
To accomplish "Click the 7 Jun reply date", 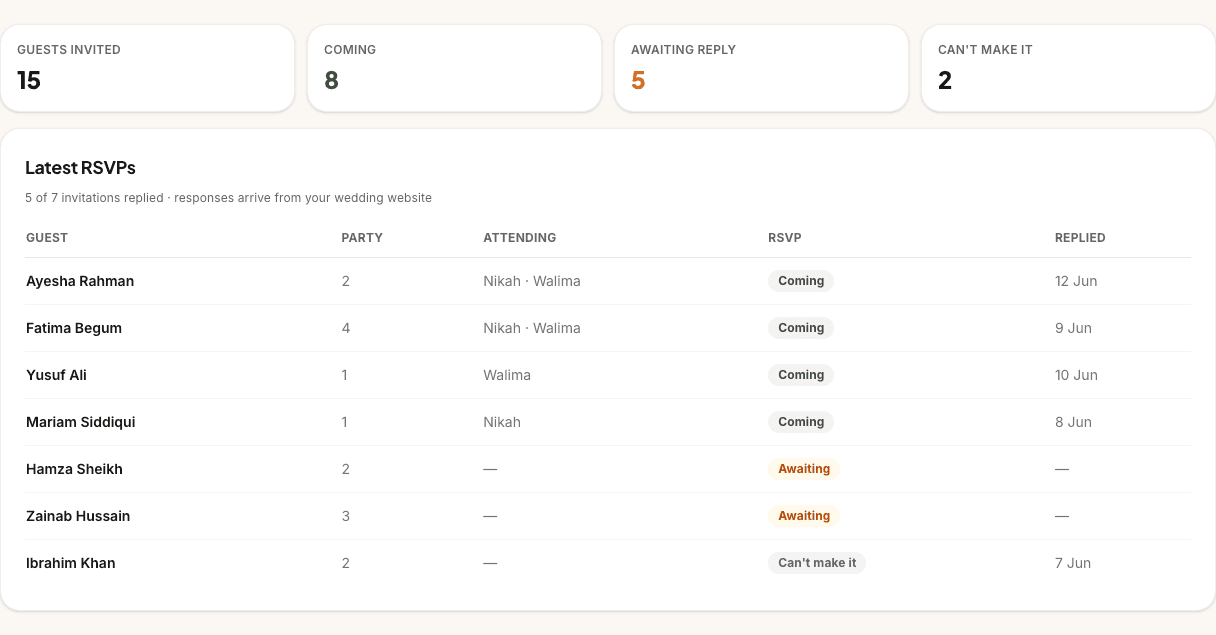I will [x=1073, y=563].
